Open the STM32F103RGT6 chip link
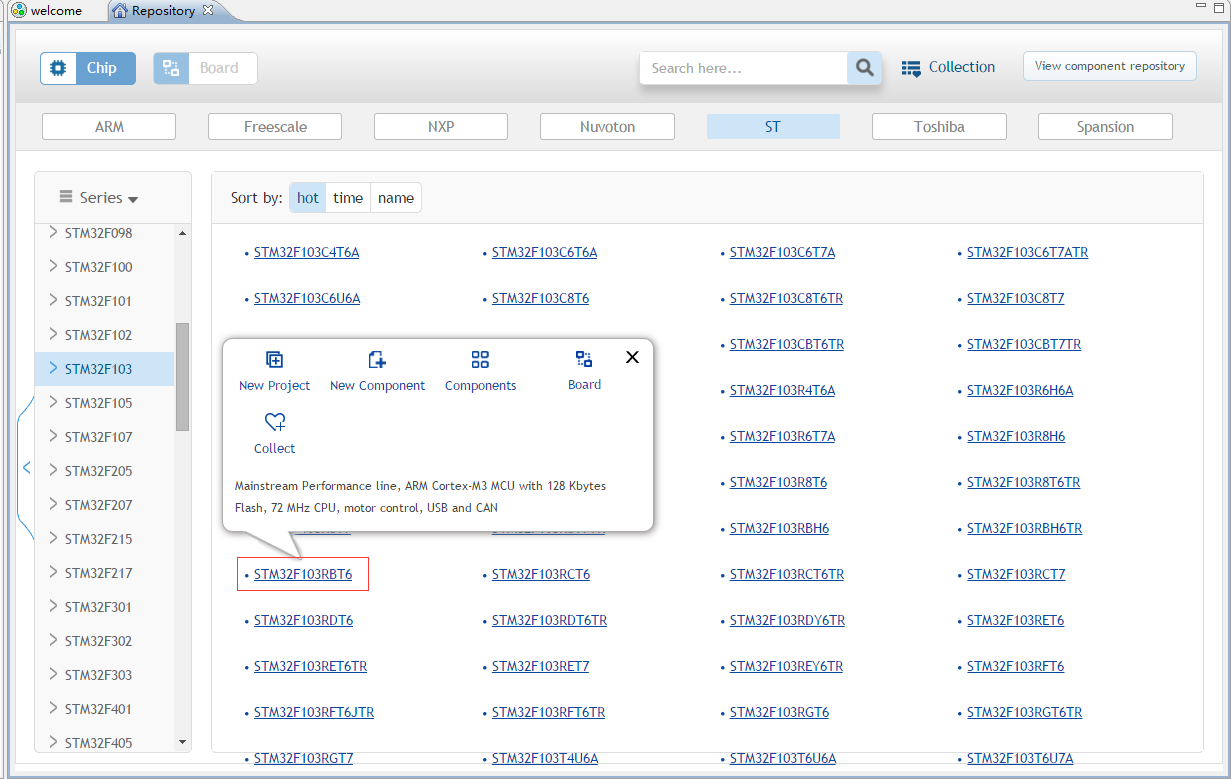The width and height of the screenshot is (1231, 779). click(779, 712)
